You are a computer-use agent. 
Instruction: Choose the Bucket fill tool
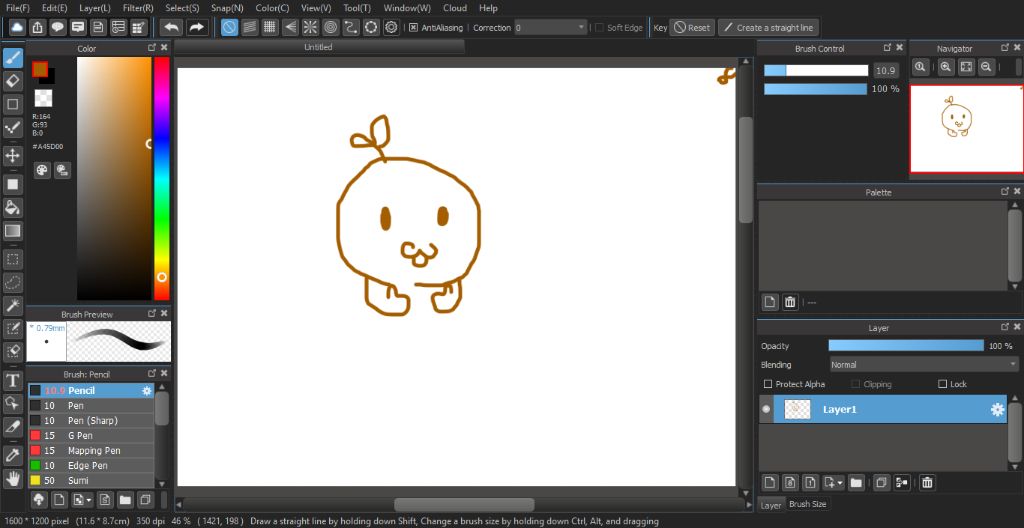12,208
